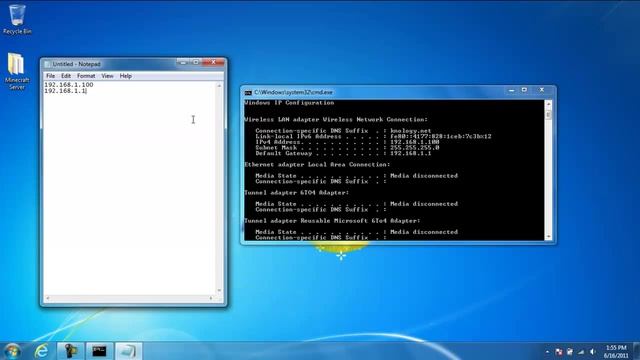640x360 pixels.
Task: Click the Windows IP Configuration heading in cmd
Action: 289,103
